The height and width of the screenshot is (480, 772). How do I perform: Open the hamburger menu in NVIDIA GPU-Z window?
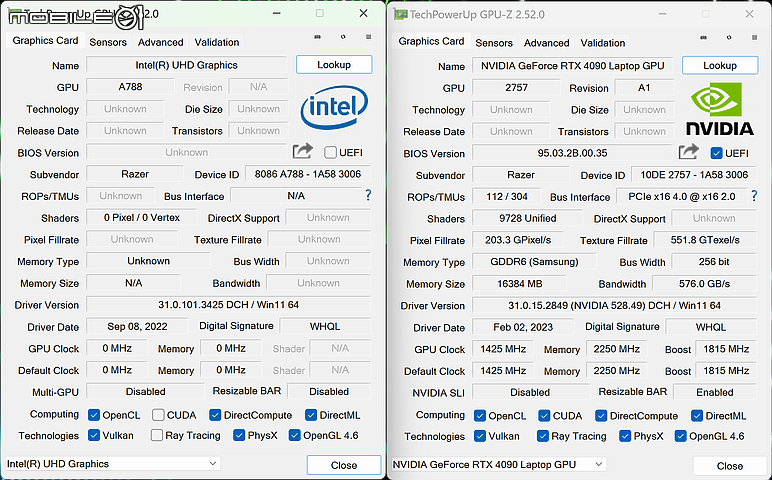pyautogui.click(x=754, y=38)
